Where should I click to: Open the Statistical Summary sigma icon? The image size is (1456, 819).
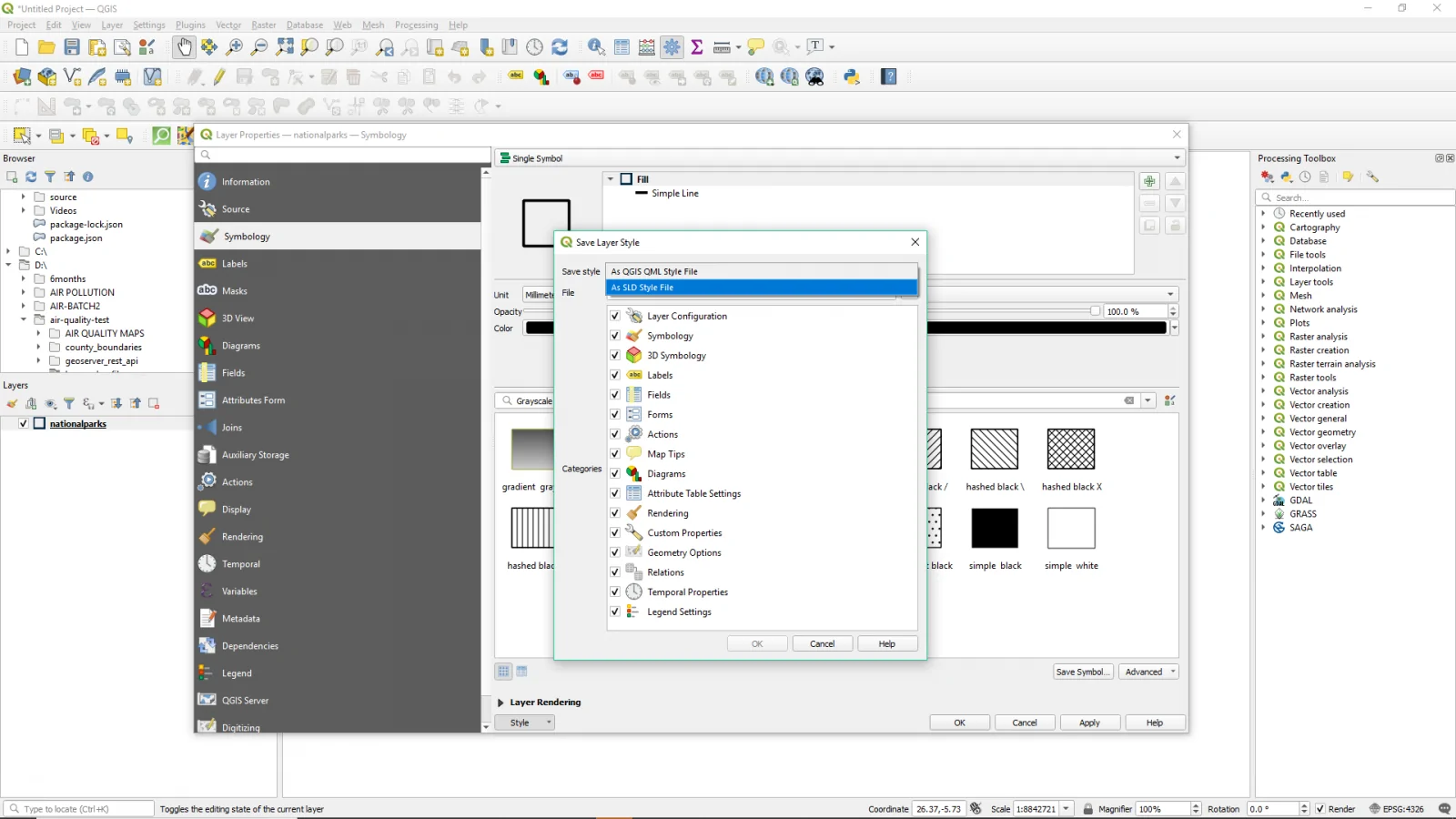click(697, 46)
